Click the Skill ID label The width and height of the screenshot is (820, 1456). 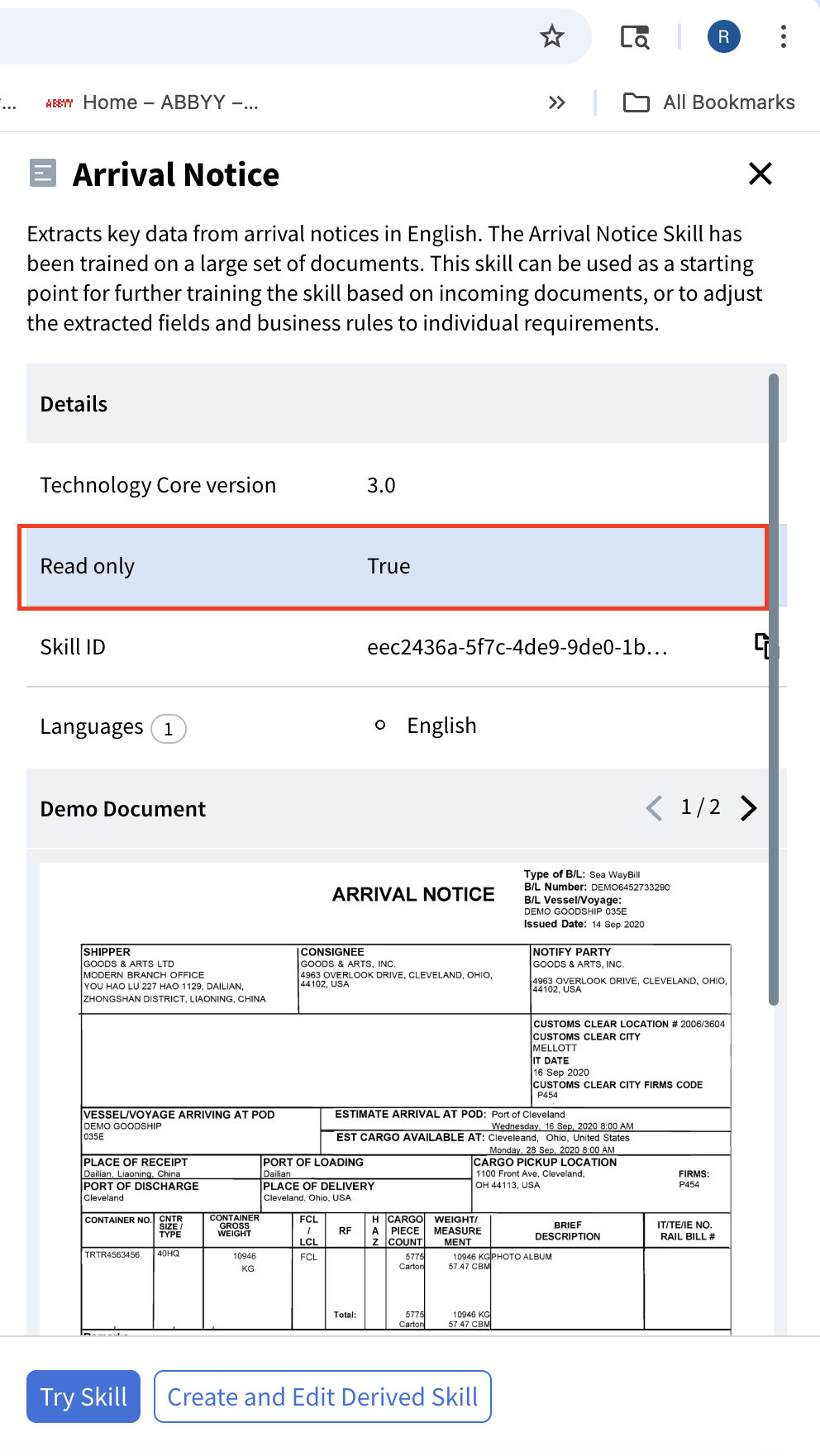[73, 647]
